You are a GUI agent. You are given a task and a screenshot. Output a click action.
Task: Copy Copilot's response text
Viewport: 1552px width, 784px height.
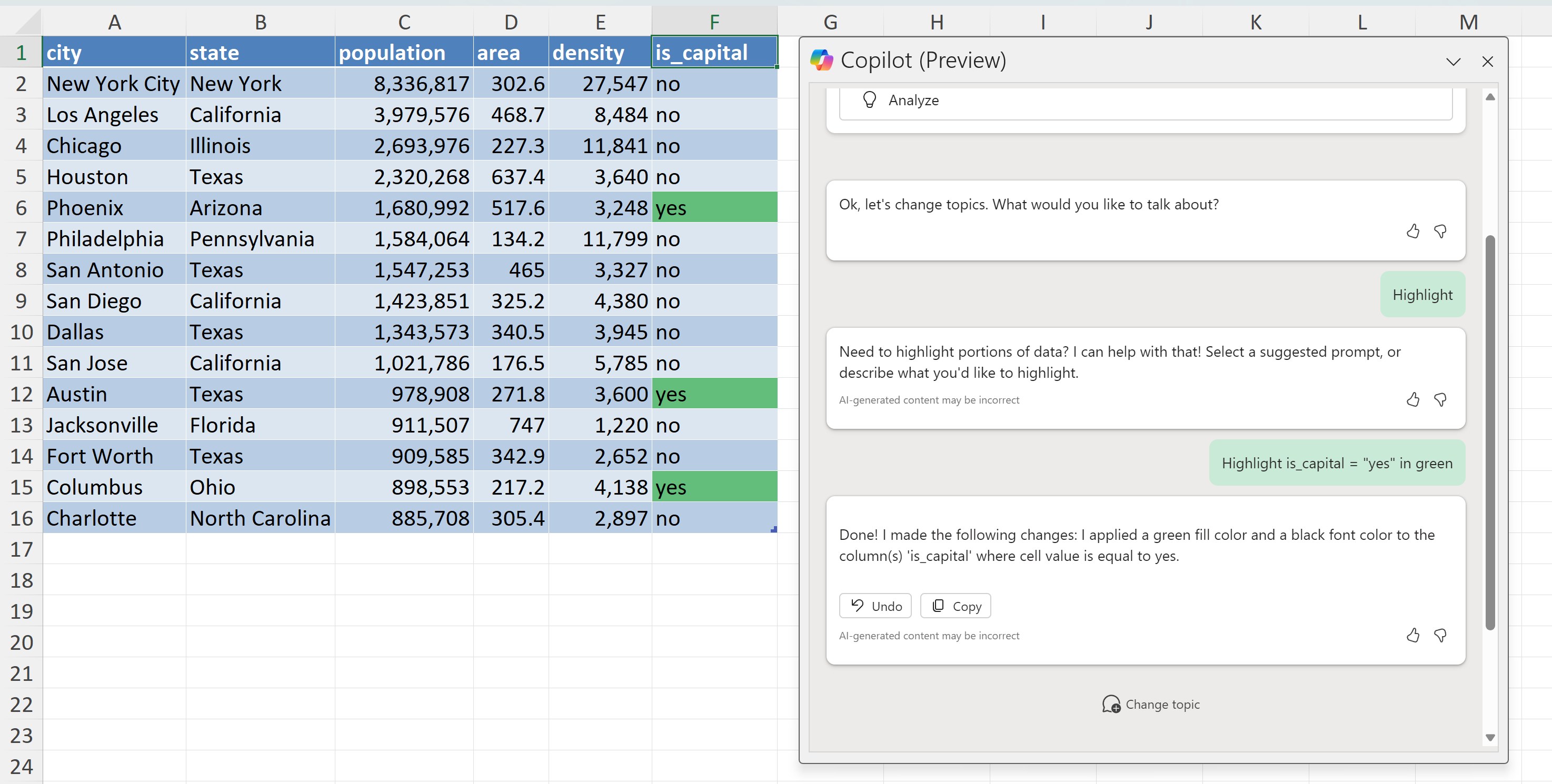point(956,606)
